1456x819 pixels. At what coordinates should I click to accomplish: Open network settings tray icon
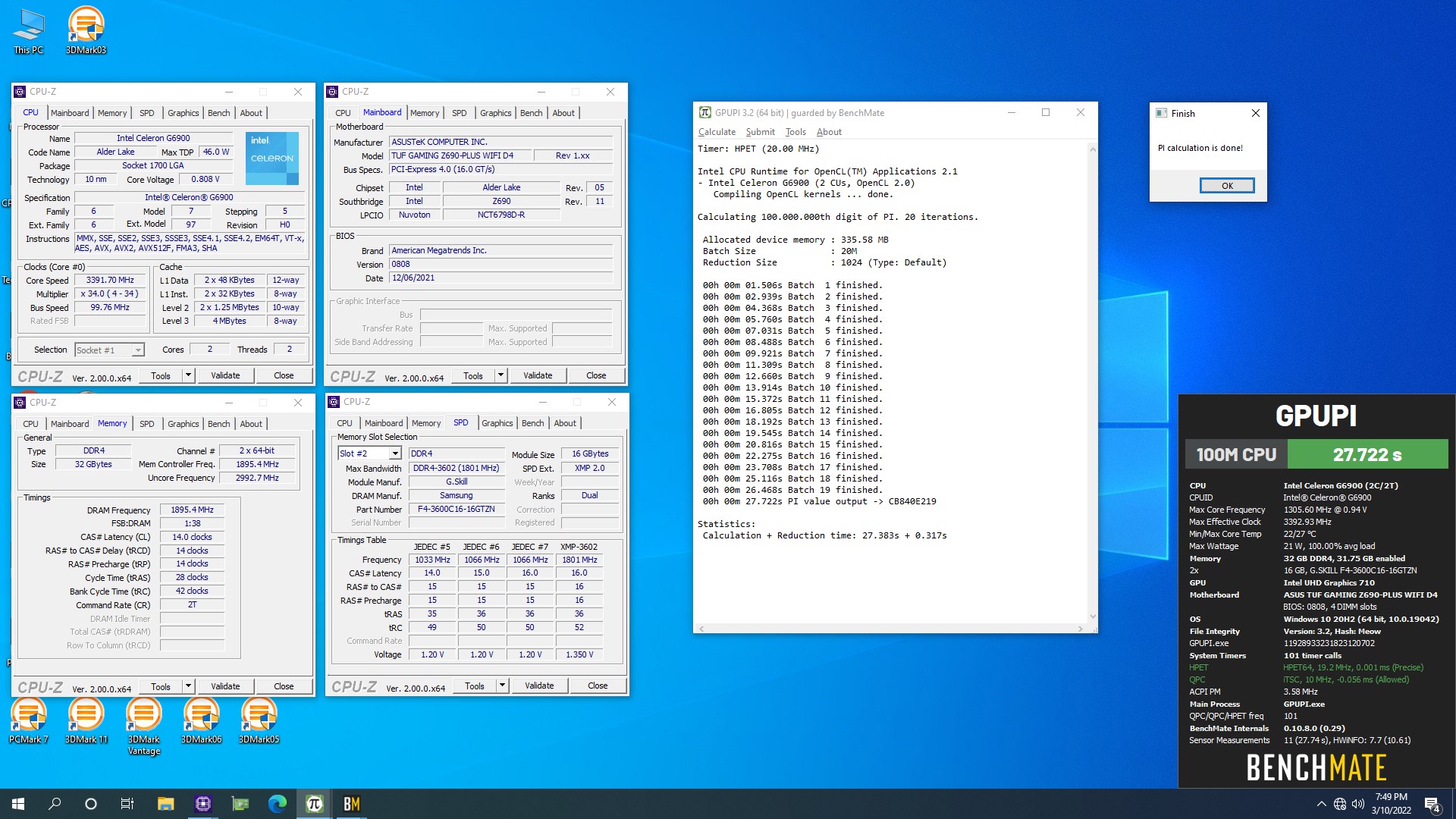click(1340, 804)
